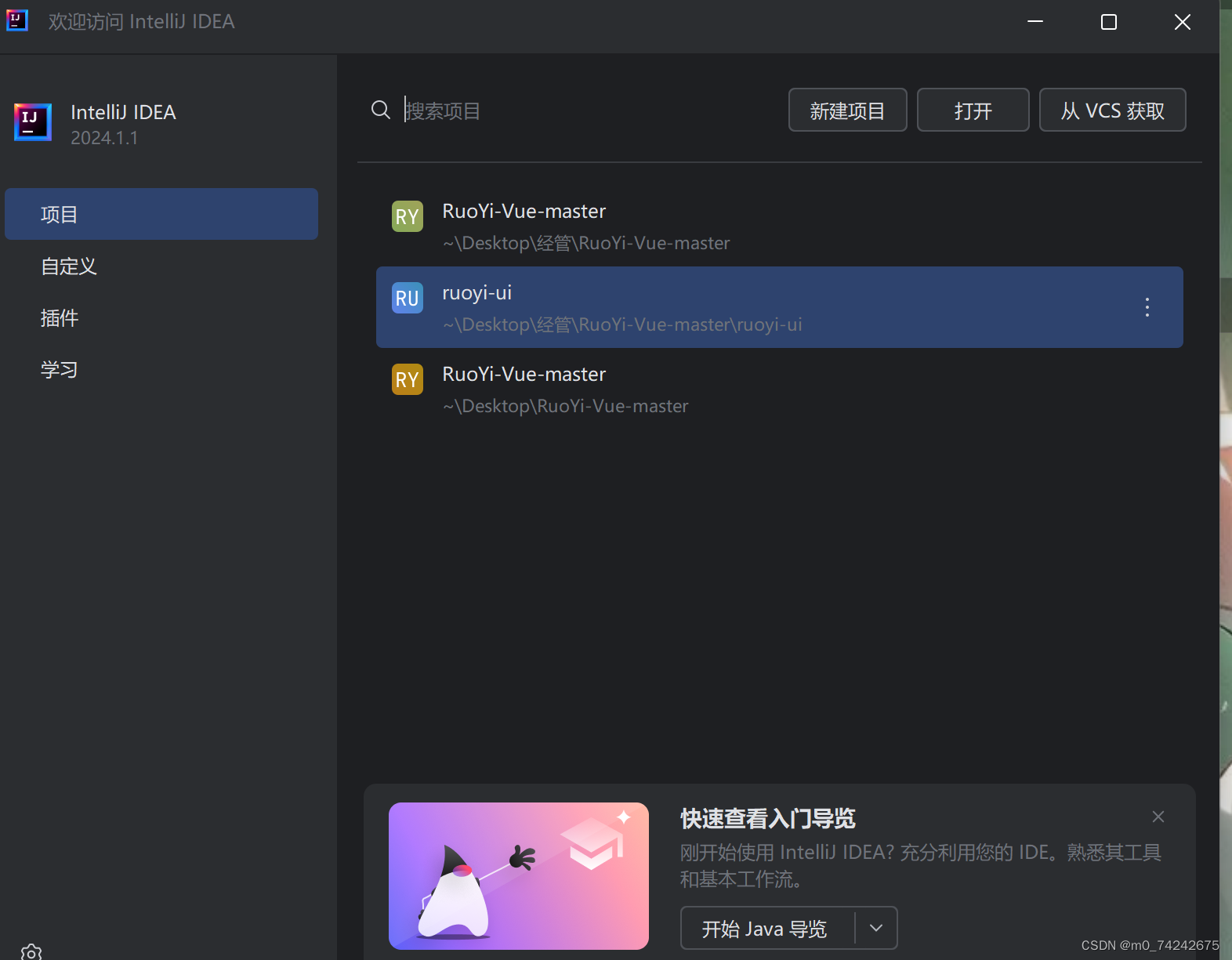Start the Java onboarding tour
1232x960 pixels.
767,928
